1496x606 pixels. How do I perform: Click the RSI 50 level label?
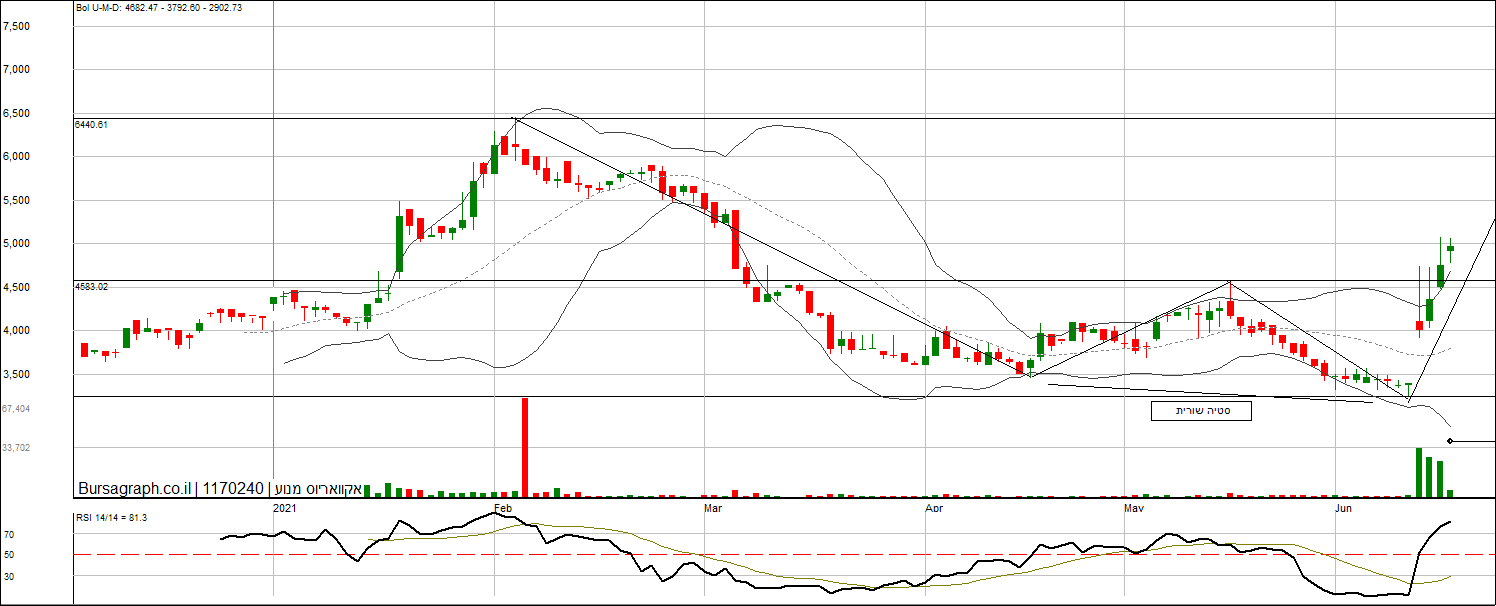[x=9, y=555]
